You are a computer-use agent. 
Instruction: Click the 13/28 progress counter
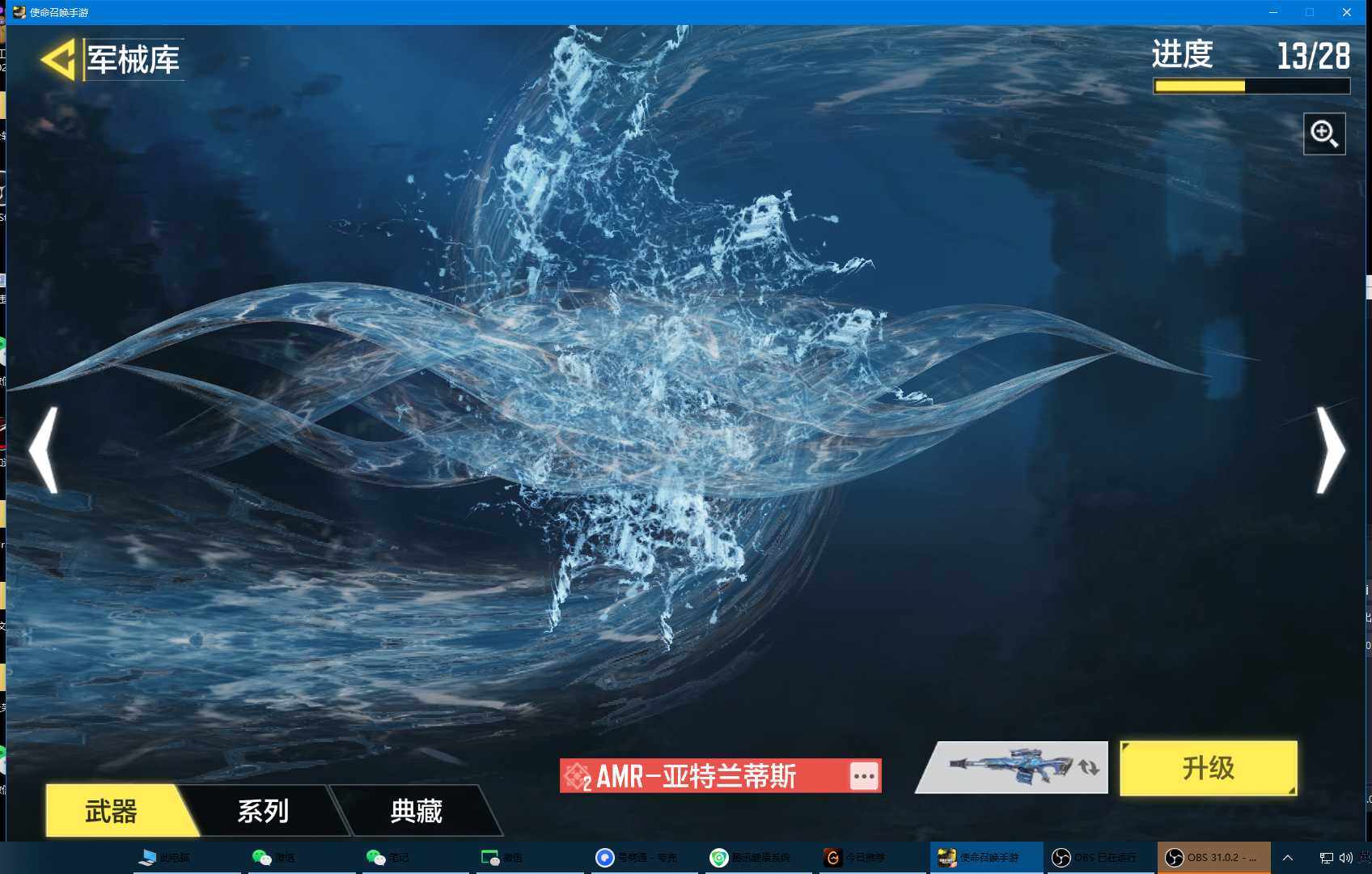(x=1314, y=56)
